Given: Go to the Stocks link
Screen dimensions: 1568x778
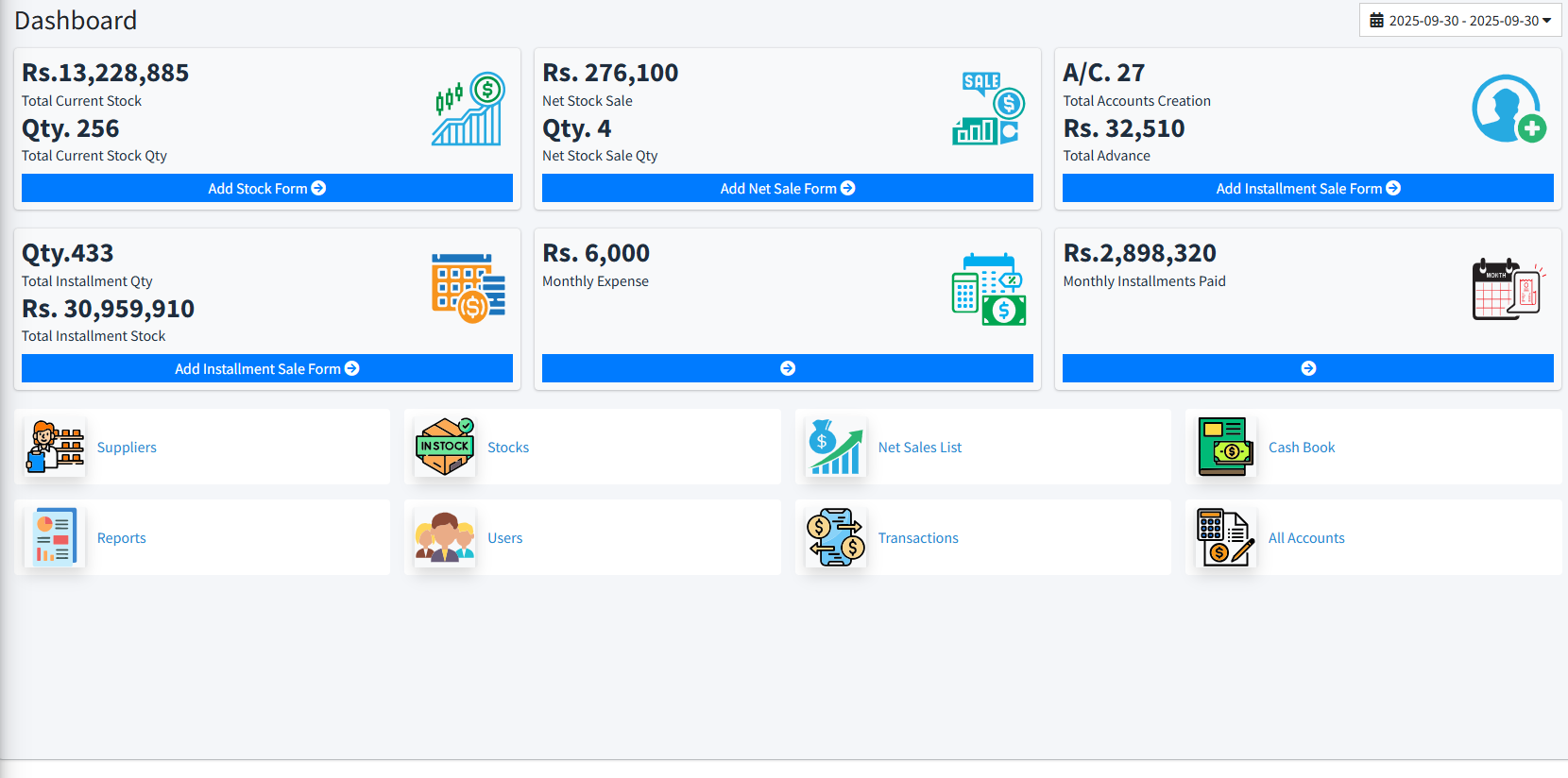Looking at the screenshot, I should pyautogui.click(x=508, y=448).
